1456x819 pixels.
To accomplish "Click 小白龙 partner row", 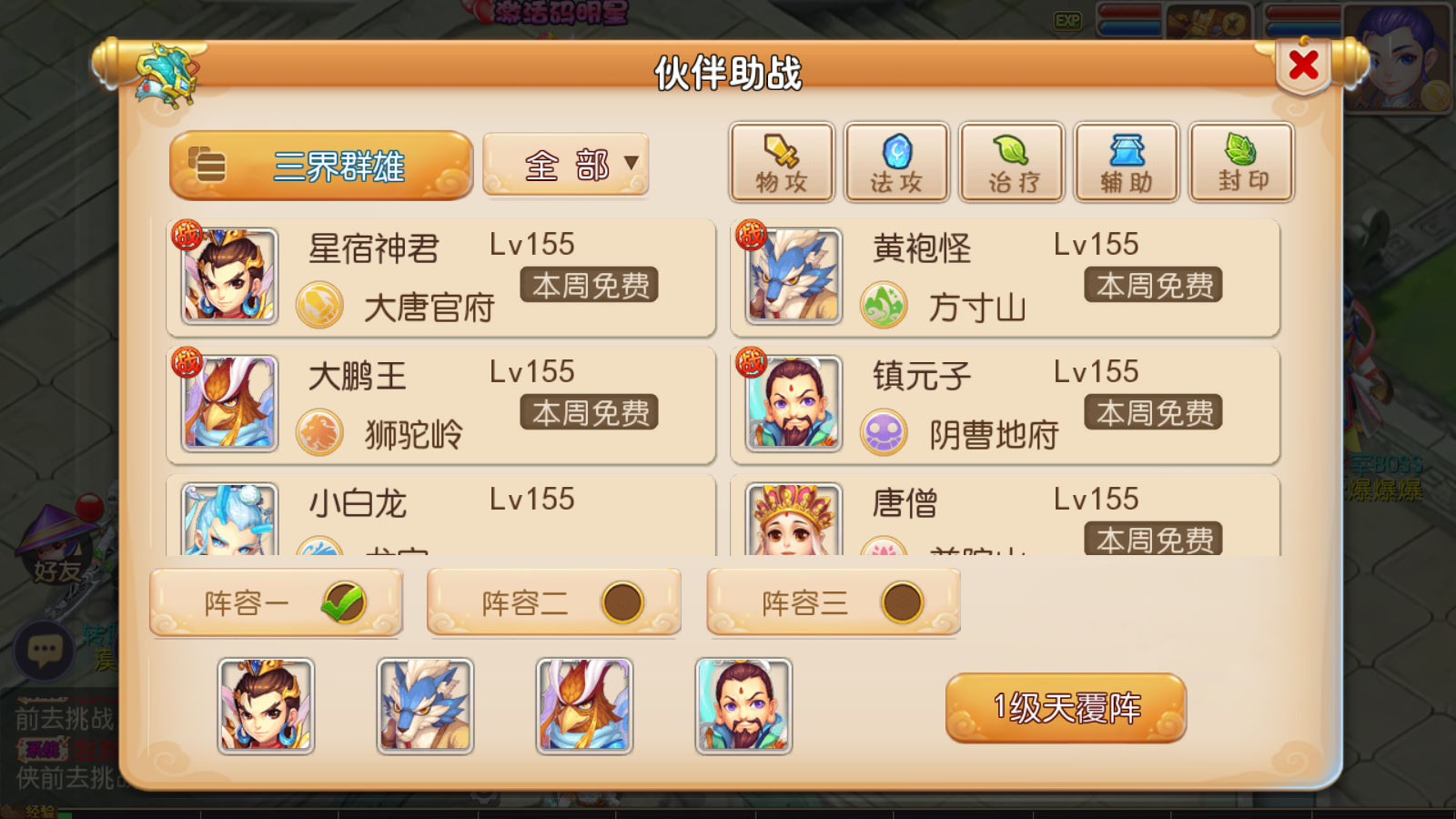I will 441,515.
